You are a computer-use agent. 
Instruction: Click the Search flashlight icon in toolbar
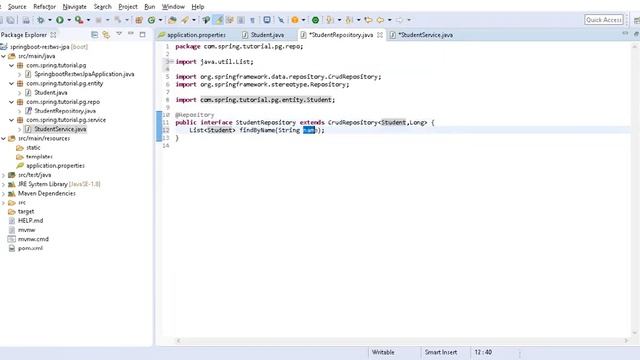(x=185, y=20)
